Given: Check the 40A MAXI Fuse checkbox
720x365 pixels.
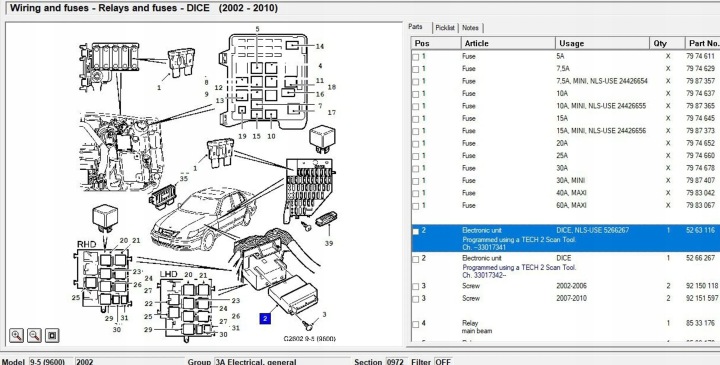Looking at the screenshot, I should point(416,193).
